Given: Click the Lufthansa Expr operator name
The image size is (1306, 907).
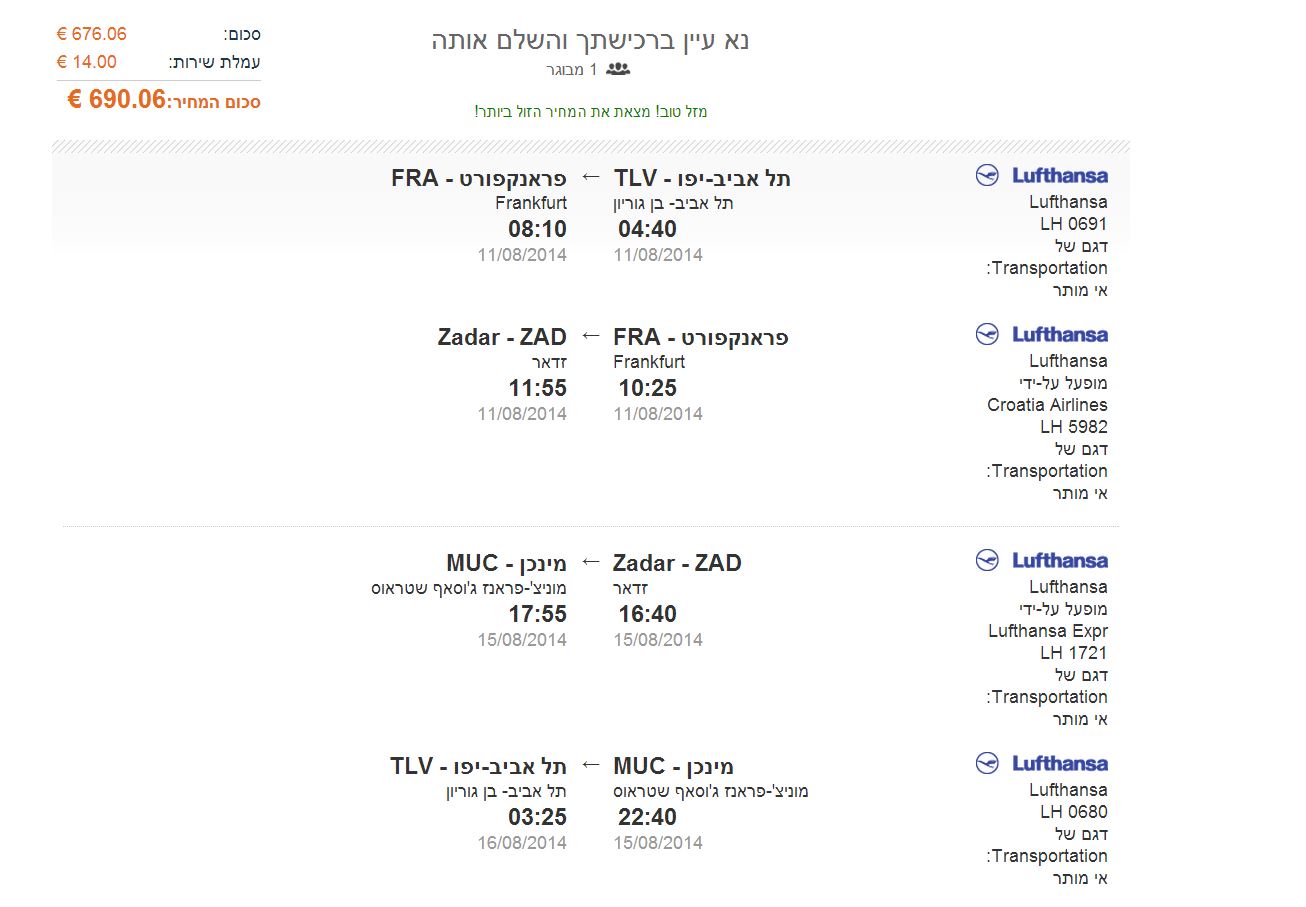Looking at the screenshot, I should point(1047,631).
